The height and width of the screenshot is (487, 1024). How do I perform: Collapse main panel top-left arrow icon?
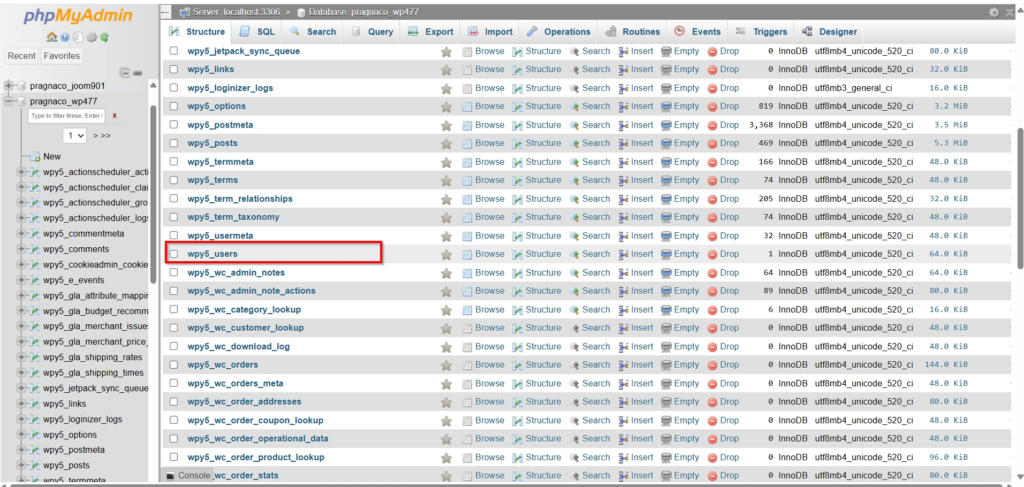tap(166, 12)
